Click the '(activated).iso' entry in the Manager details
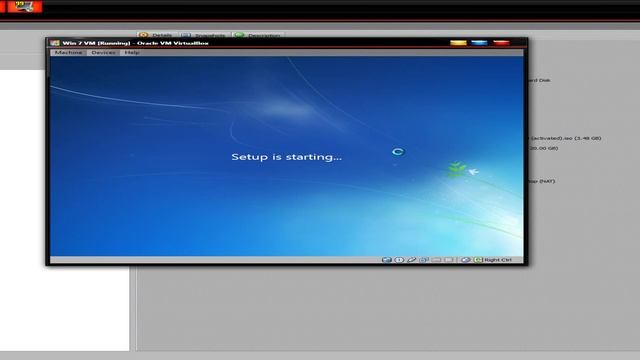 (565, 138)
